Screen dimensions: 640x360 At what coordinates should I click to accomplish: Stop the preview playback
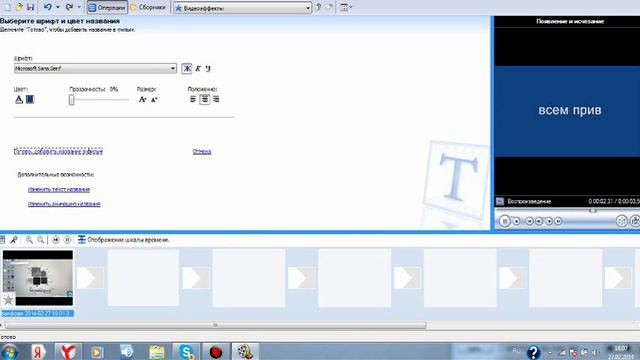click(516, 221)
